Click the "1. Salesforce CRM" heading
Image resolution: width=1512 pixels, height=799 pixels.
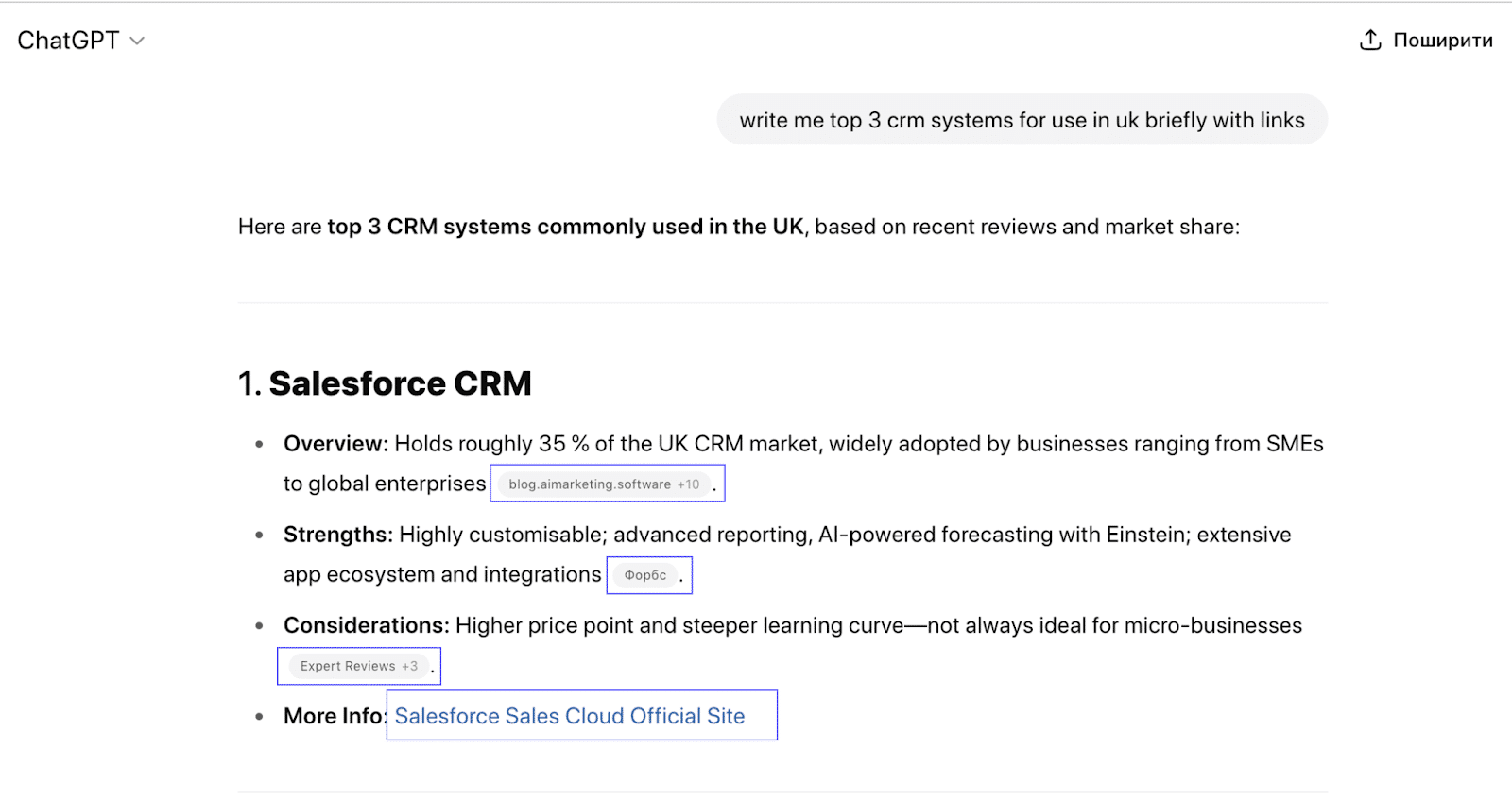(x=385, y=383)
